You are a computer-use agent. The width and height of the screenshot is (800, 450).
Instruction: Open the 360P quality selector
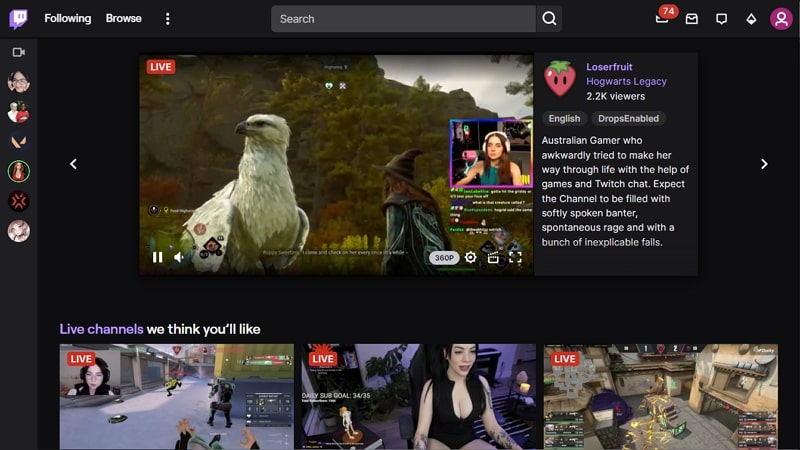pos(444,258)
